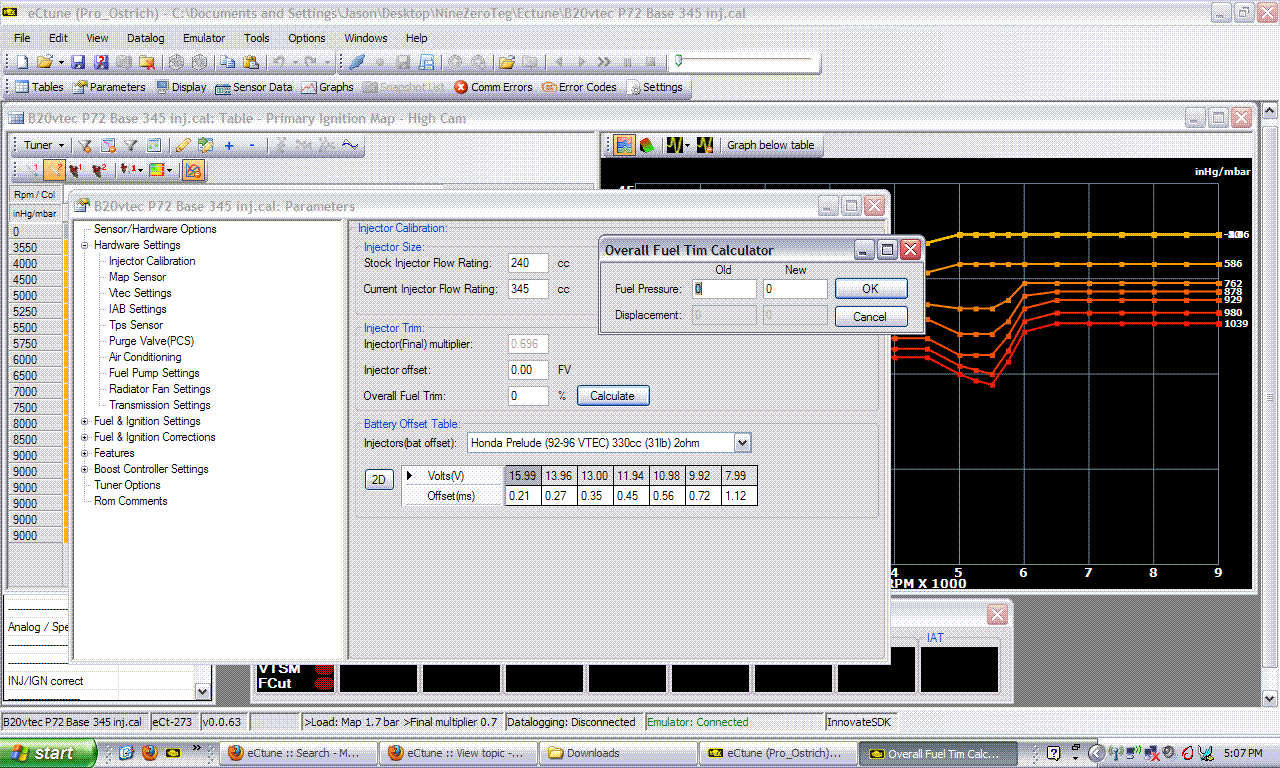Click the first funnel filter icon
This screenshot has height=768, width=1280.
pyautogui.click(x=86, y=145)
